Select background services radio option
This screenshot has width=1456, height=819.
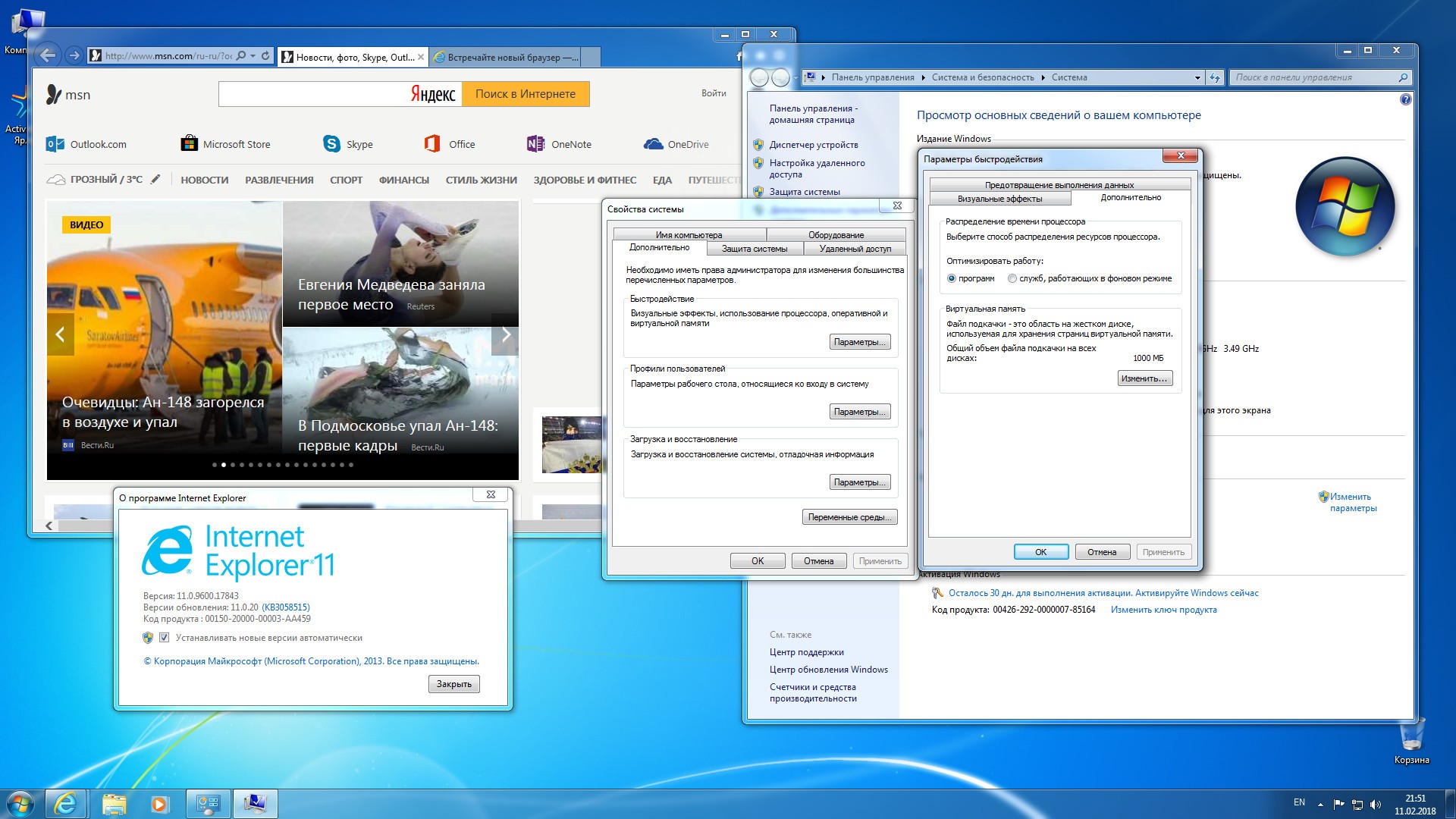tap(1012, 278)
